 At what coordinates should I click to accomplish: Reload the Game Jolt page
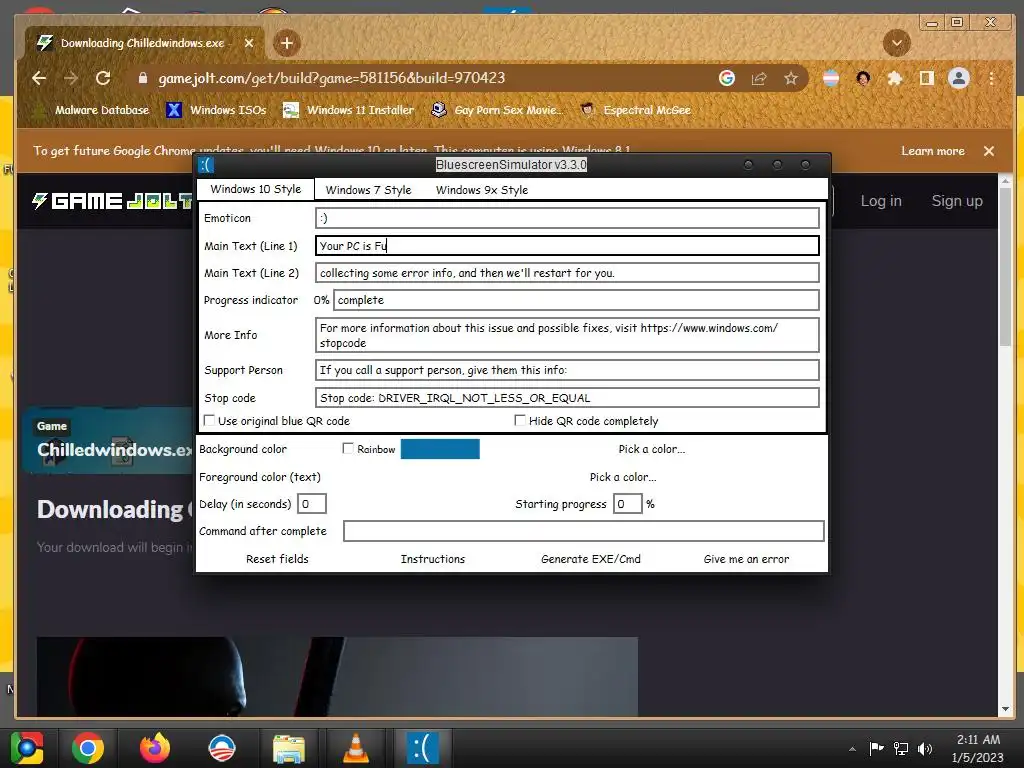[x=103, y=78]
